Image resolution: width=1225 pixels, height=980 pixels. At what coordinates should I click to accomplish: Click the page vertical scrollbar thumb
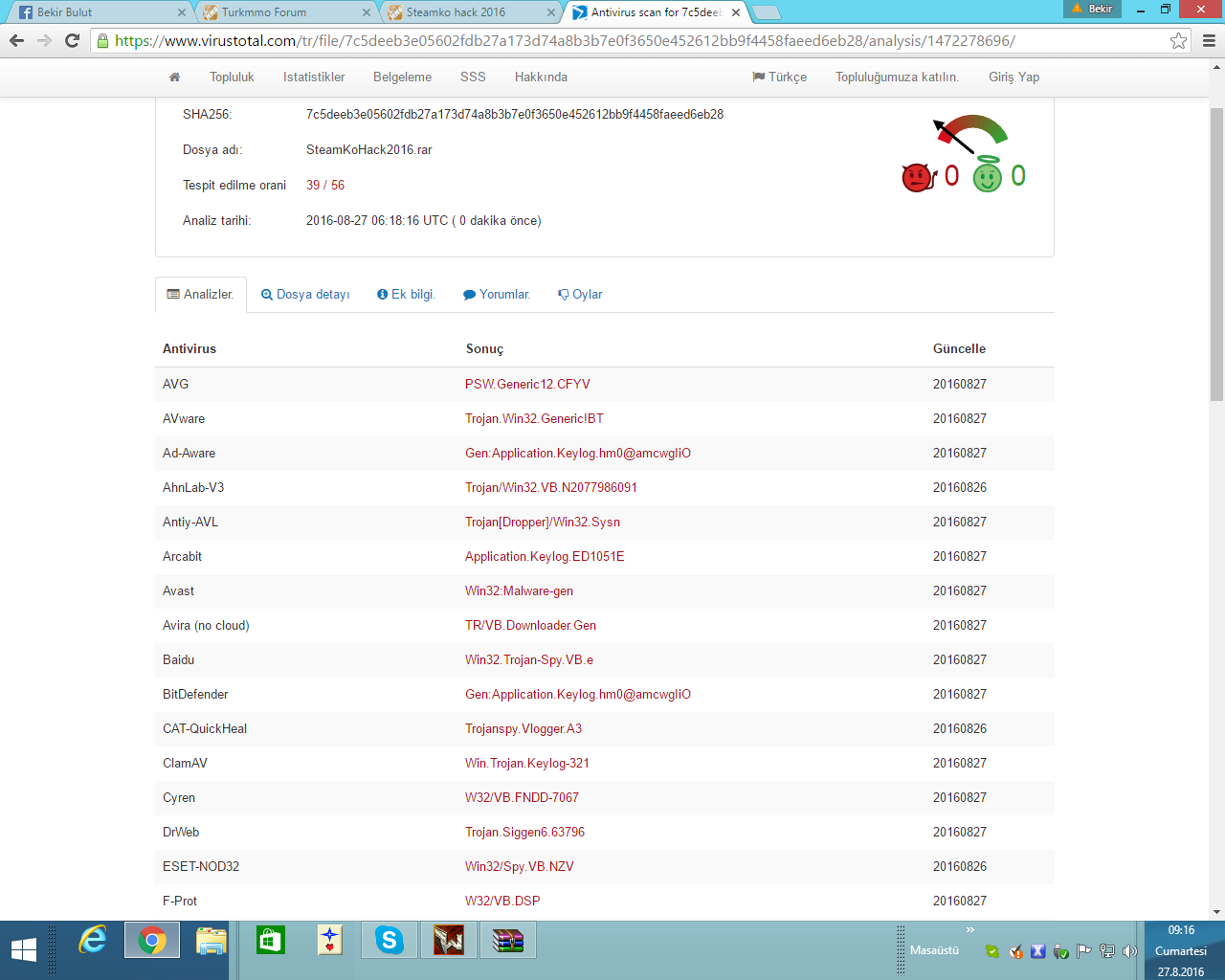1217,254
